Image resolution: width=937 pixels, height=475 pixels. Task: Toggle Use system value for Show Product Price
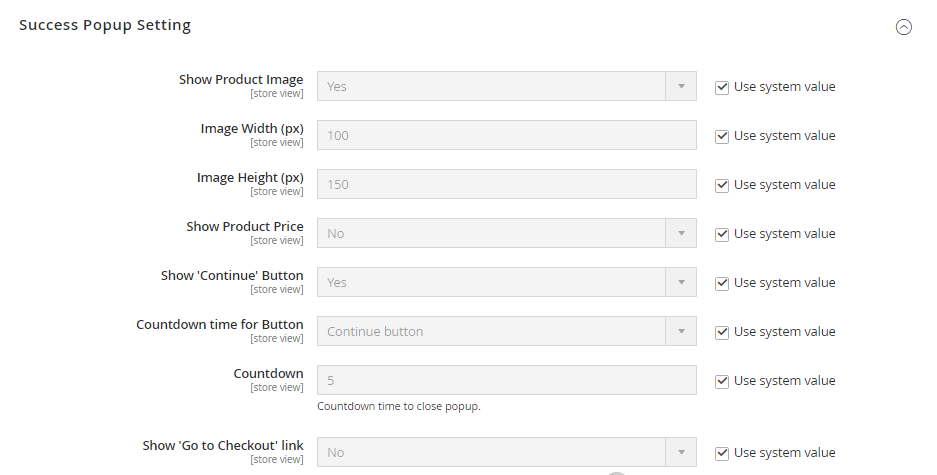[x=722, y=234]
